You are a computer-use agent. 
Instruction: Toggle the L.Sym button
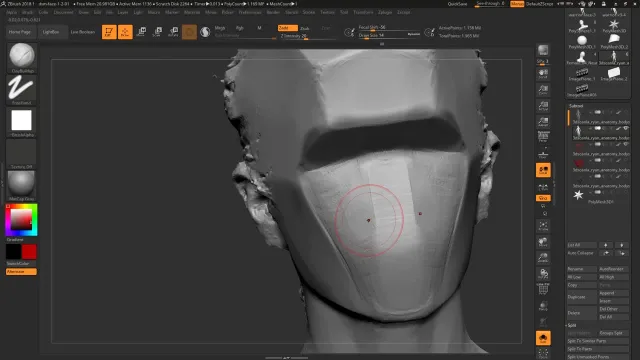543,187
